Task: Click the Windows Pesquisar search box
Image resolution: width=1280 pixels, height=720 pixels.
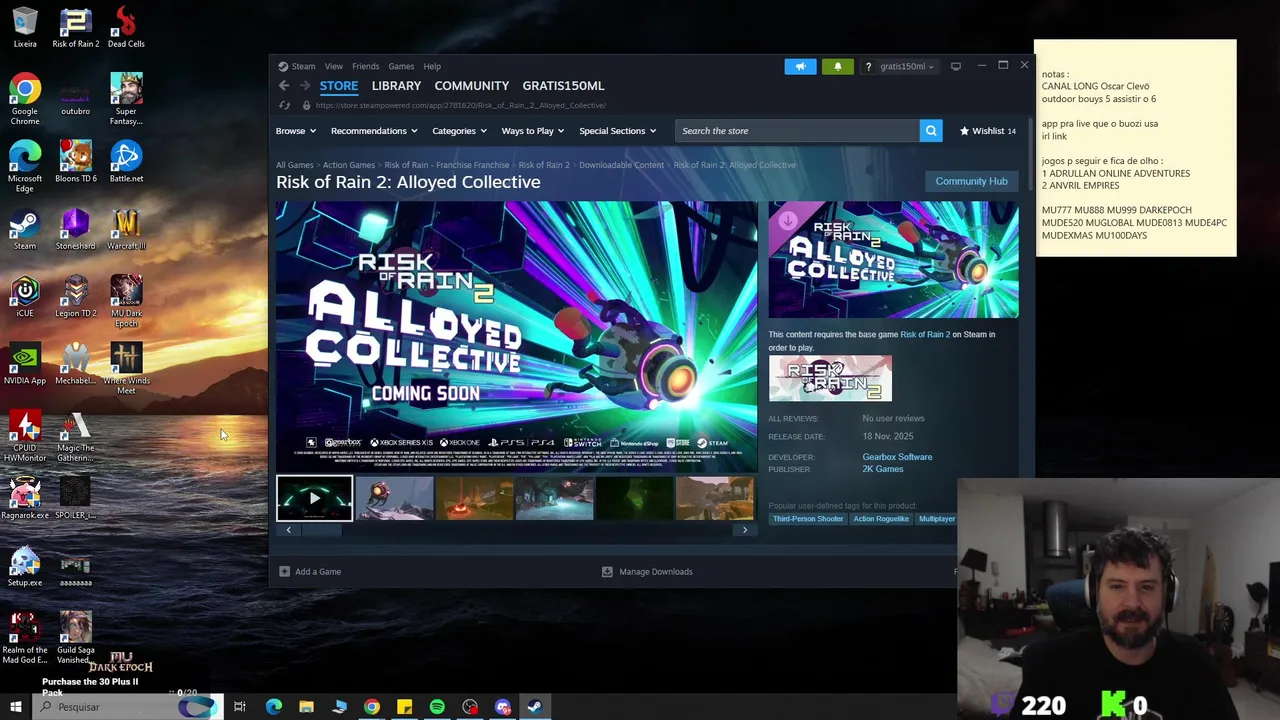Action: 126,707
